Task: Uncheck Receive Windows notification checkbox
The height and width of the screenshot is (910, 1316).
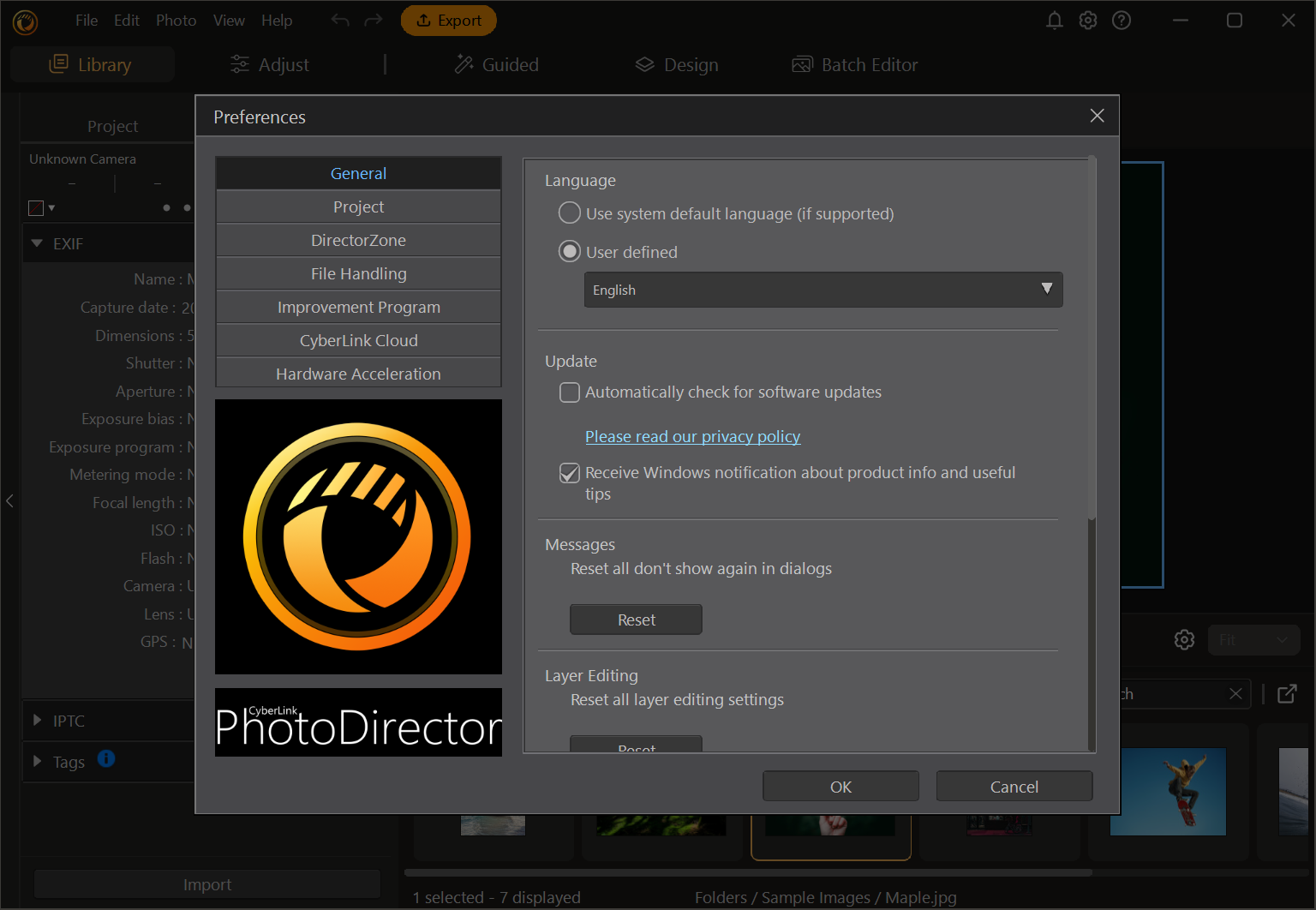Action: 570,473
